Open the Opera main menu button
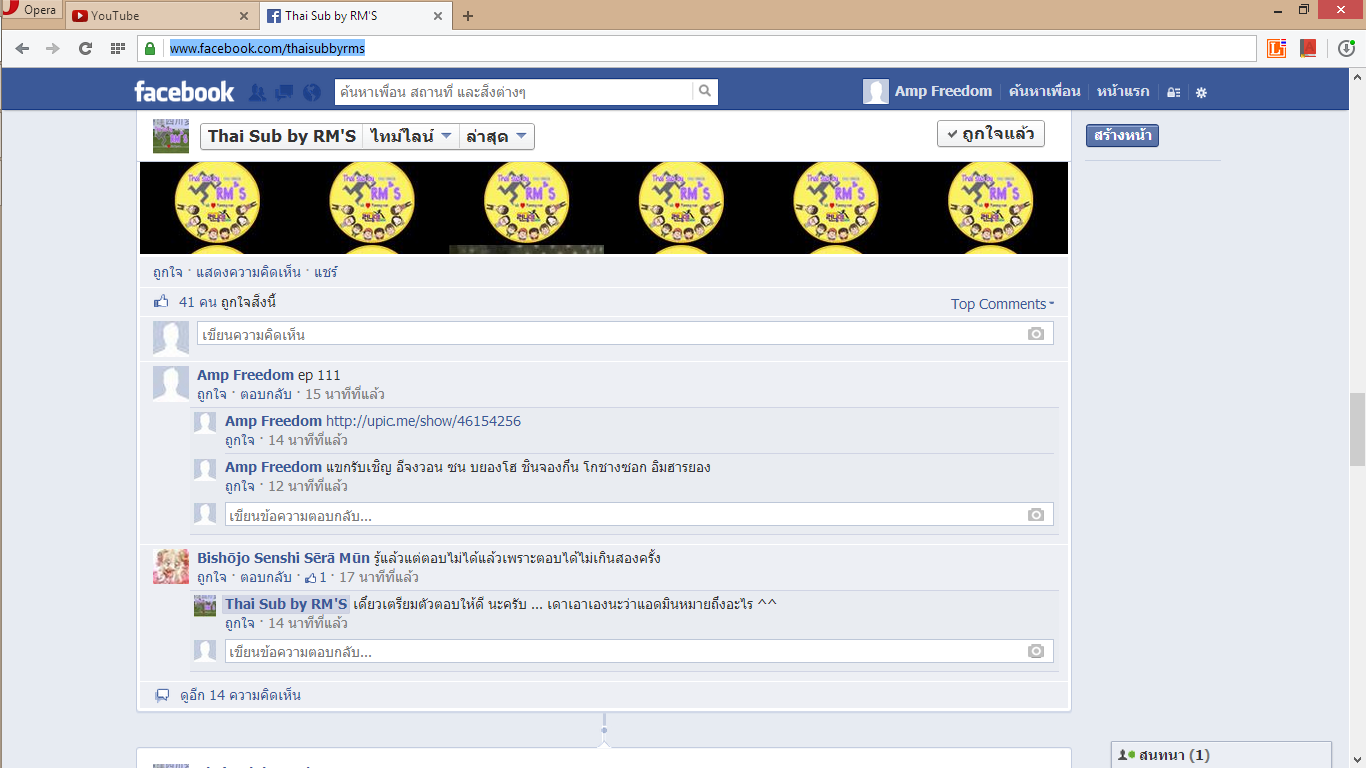 (30, 11)
